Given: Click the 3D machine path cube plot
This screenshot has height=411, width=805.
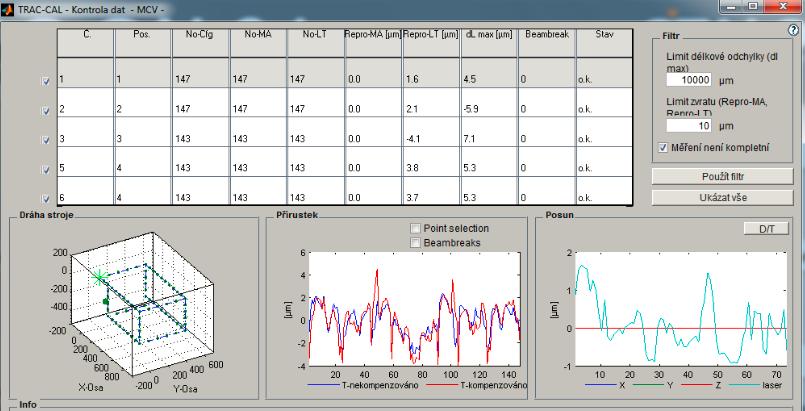Looking at the screenshot, I should 142,303.
